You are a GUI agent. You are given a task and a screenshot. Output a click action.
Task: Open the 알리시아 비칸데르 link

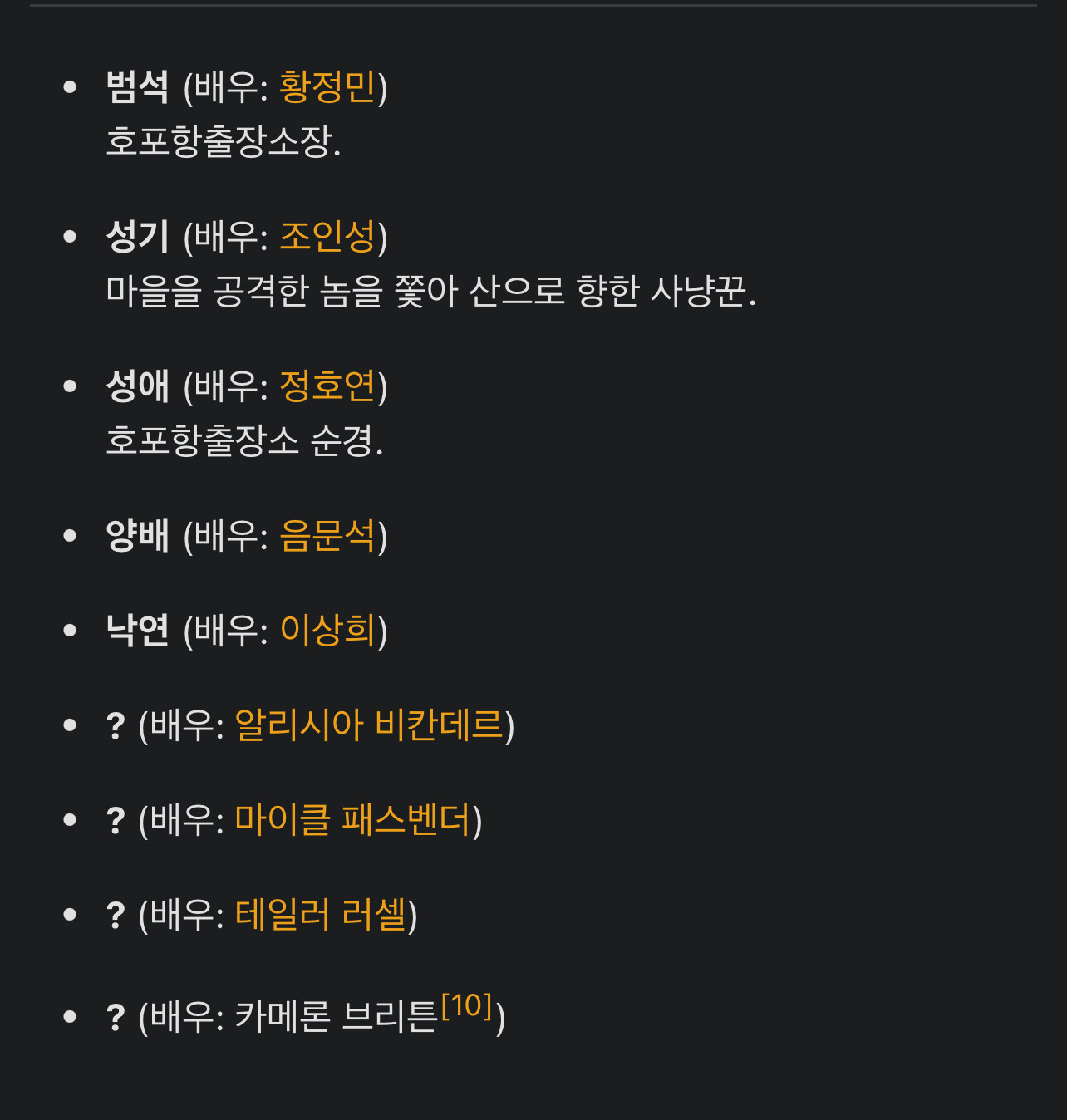click(x=369, y=725)
